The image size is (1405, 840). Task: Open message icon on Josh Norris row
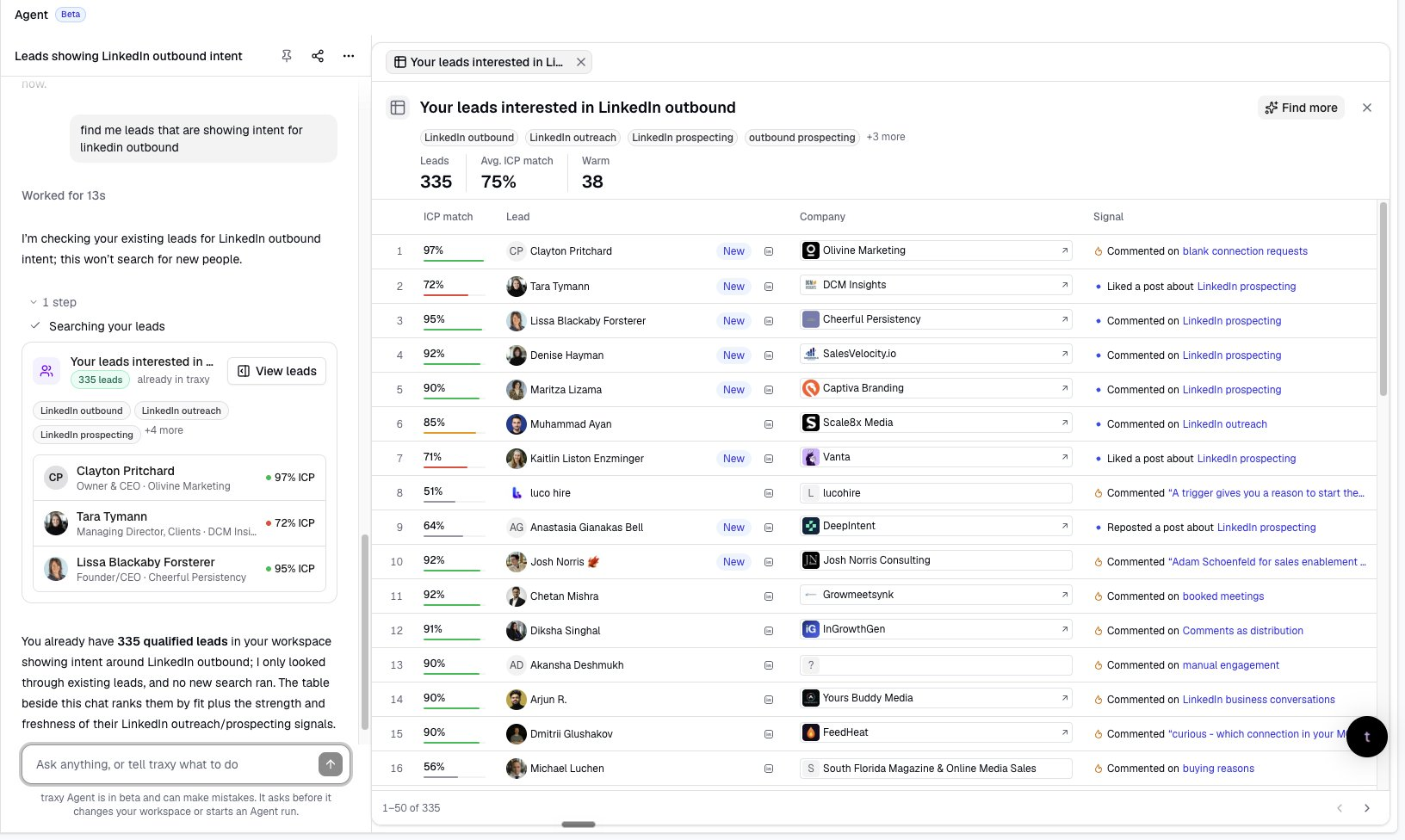(x=769, y=562)
